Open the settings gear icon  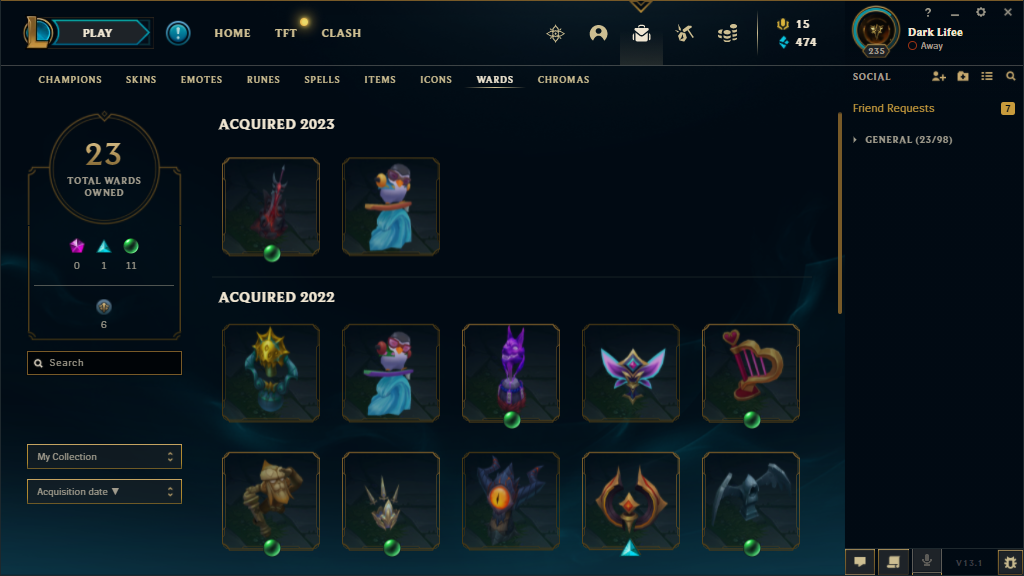tap(980, 12)
